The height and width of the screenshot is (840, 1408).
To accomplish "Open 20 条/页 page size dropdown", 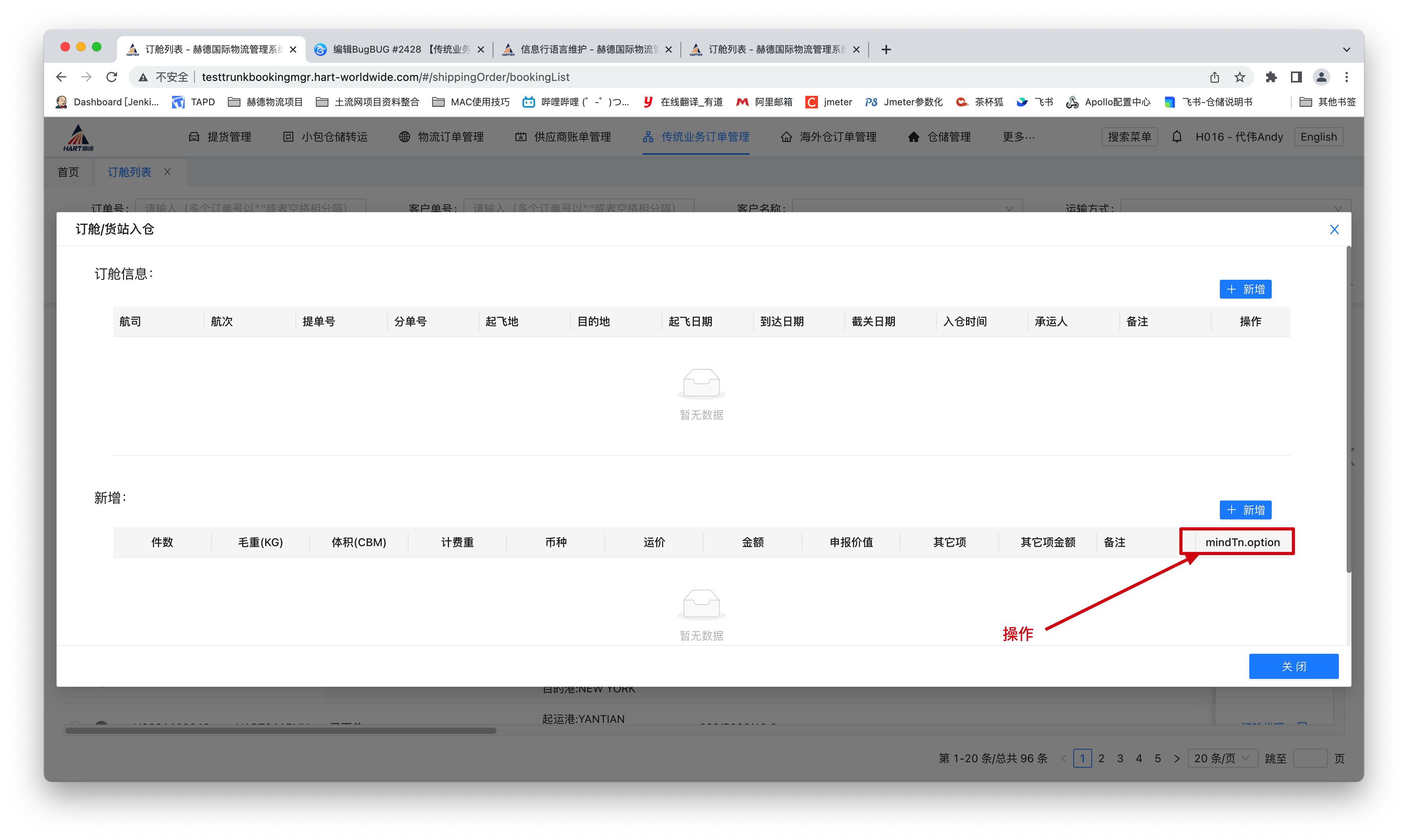I will [1223, 759].
